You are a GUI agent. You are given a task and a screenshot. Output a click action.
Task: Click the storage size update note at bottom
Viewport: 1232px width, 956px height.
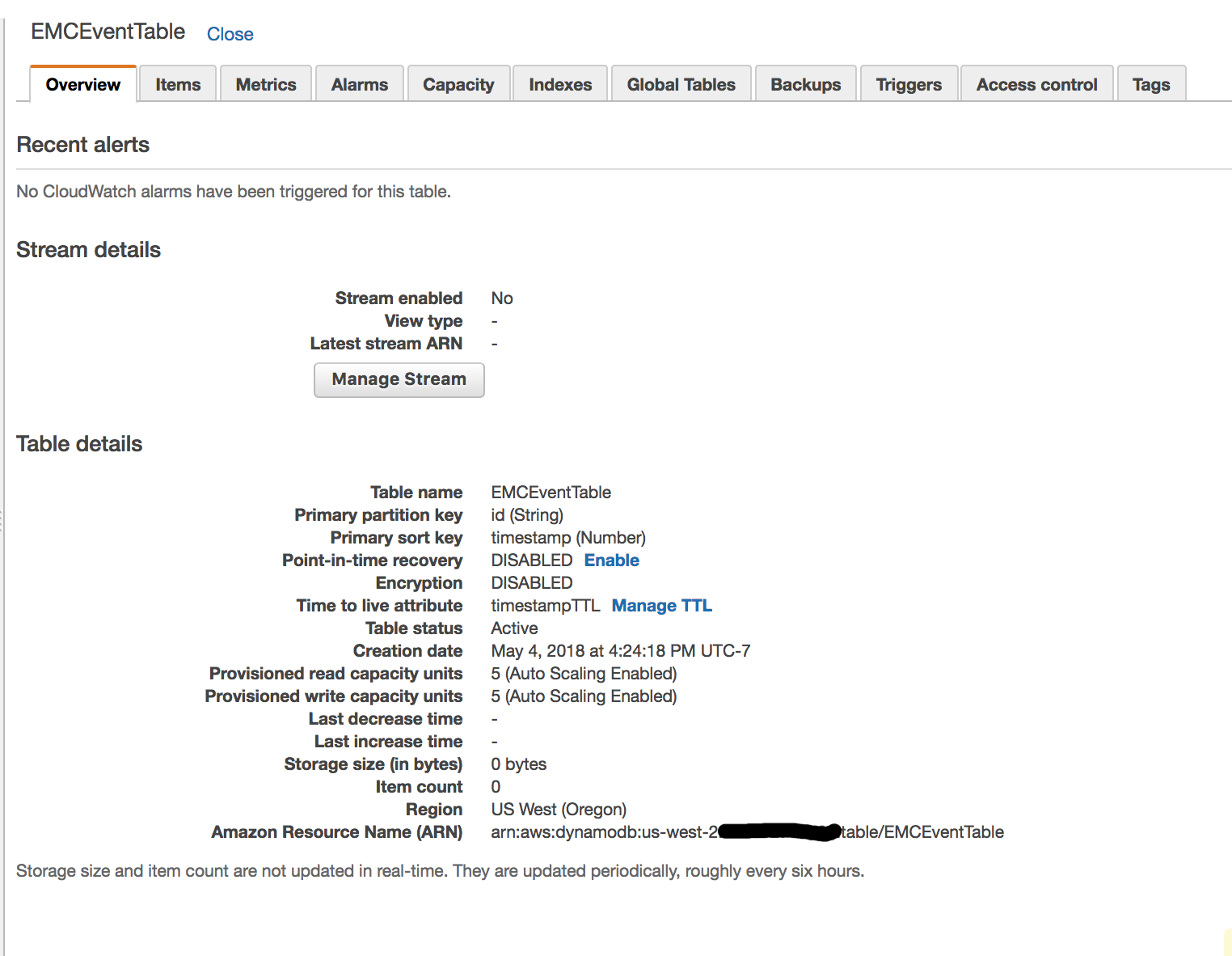click(x=441, y=871)
